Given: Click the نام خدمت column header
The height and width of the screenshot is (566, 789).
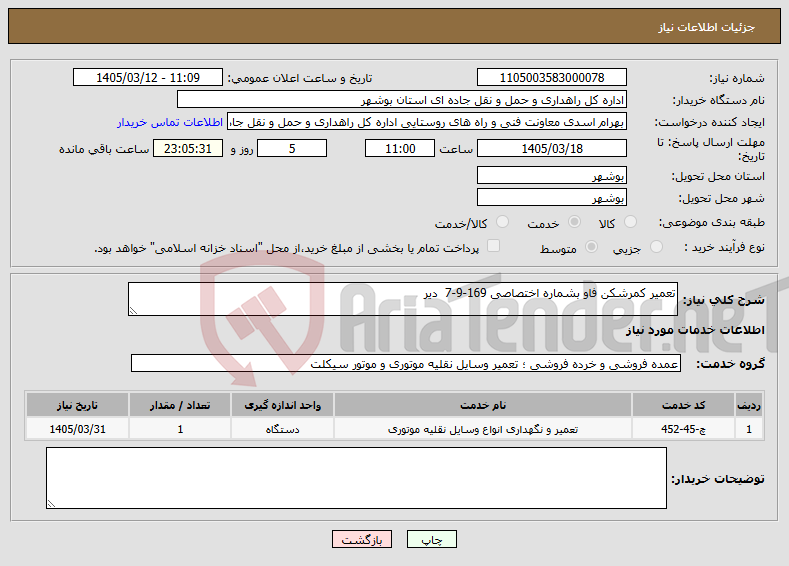Looking at the screenshot, I should [483, 405].
